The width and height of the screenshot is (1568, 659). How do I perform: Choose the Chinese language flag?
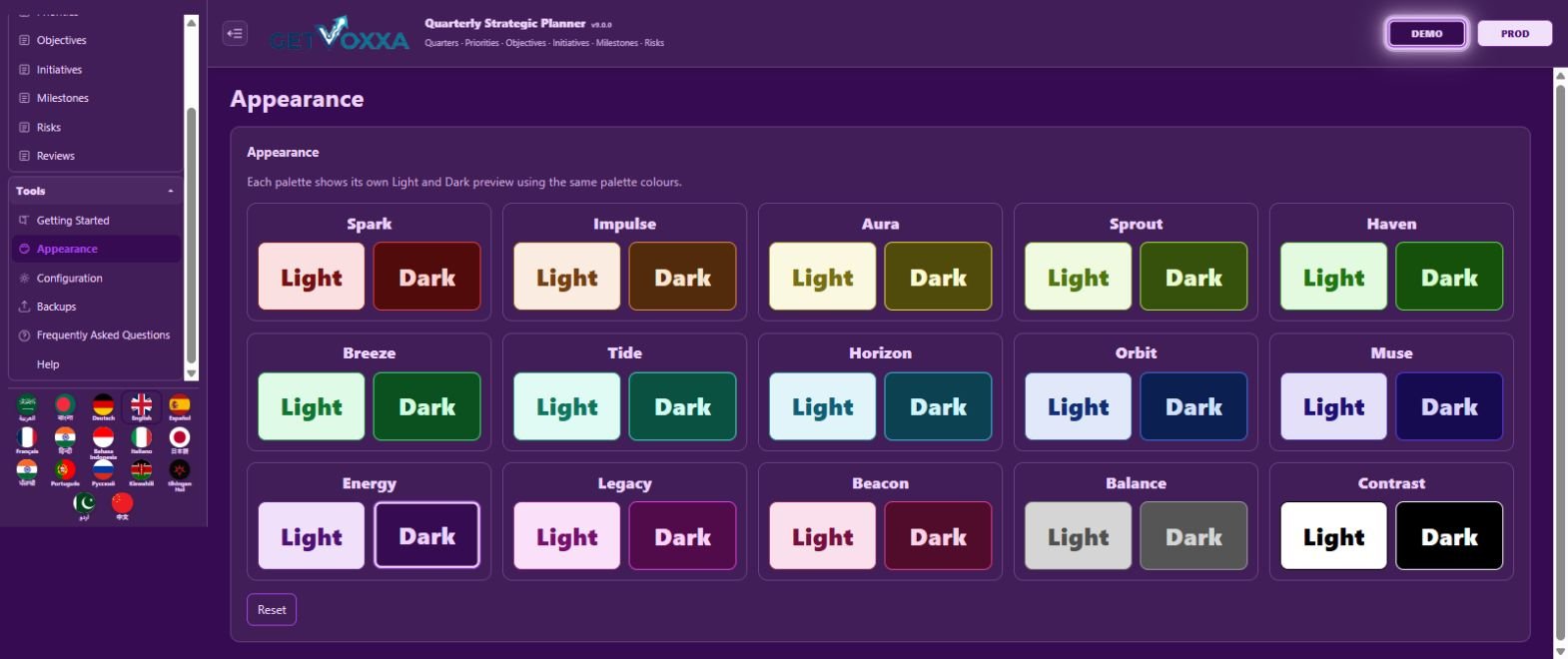(x=122, y=506)
